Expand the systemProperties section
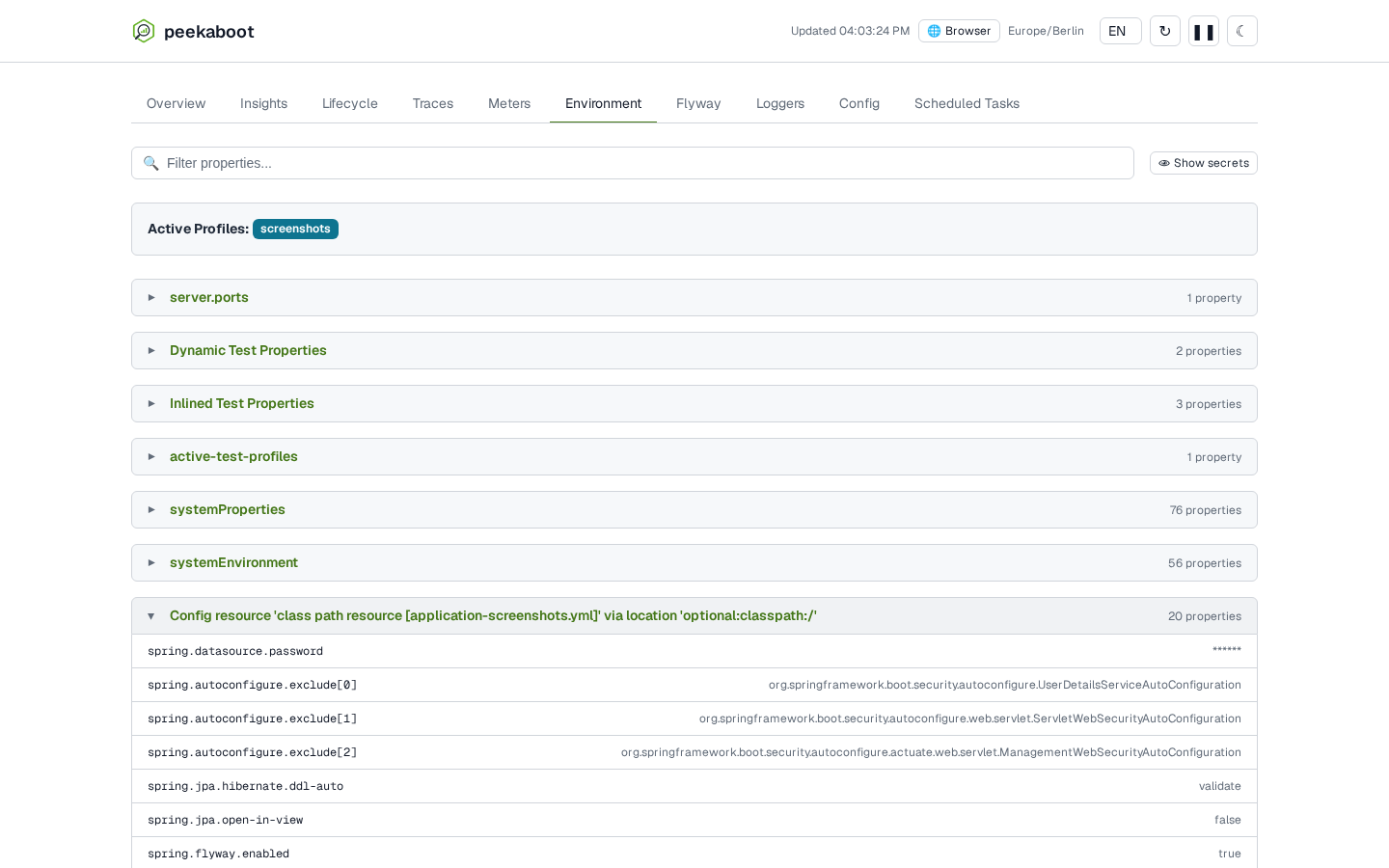Screen dimensions: 1389x868 click(694, 509)
